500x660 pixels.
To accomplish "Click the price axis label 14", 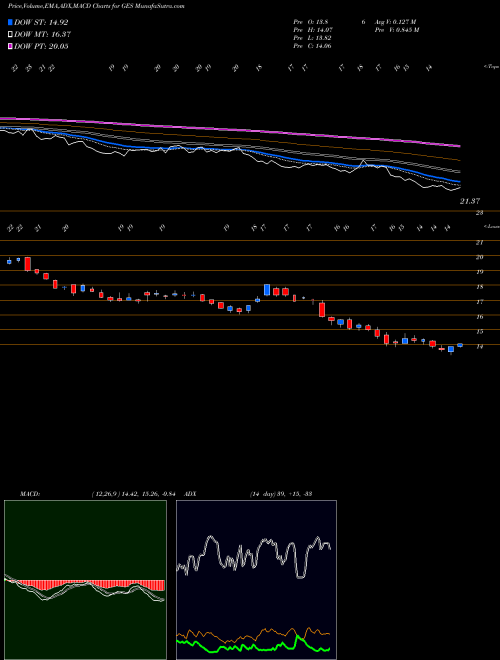I will point(479,346).
